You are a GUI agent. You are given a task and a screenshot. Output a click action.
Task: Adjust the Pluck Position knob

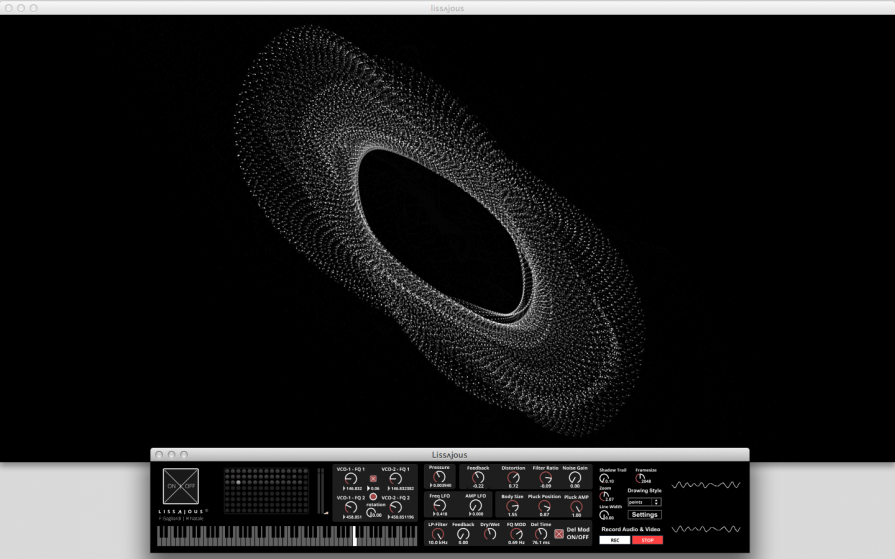click(x=544, y=506)
